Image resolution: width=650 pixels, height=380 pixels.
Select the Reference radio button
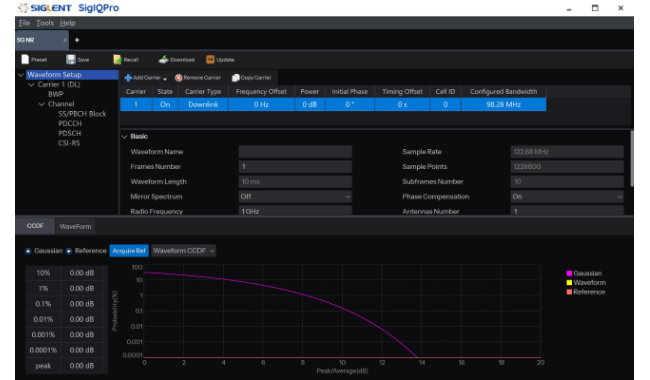pos(69,251)
